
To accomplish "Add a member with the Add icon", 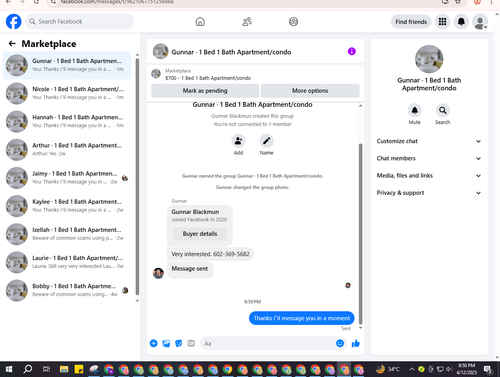I will pos(238,141).
